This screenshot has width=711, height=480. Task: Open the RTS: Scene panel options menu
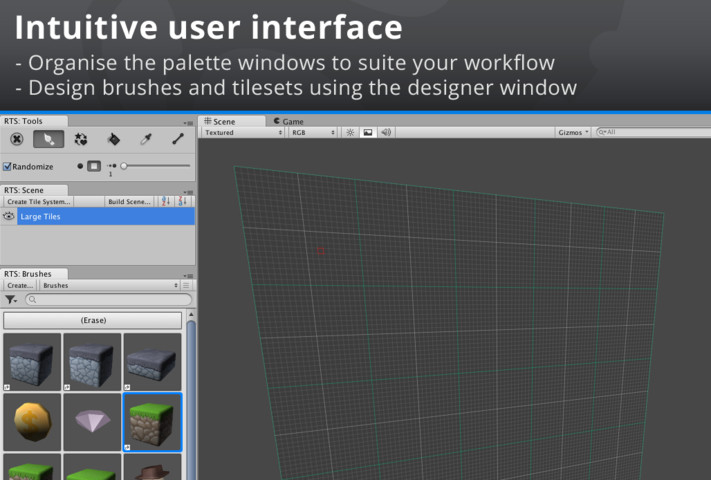tap(189, 192)
